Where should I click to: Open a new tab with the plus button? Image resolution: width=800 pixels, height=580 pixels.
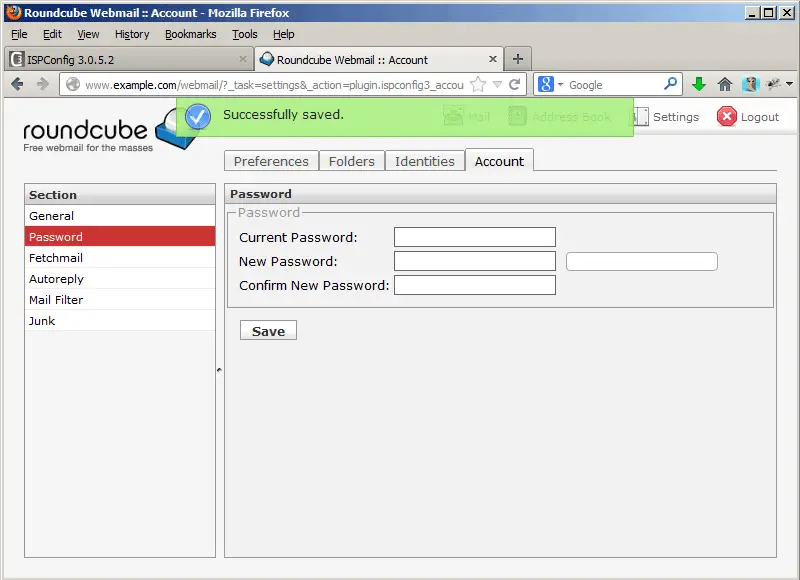518,59
